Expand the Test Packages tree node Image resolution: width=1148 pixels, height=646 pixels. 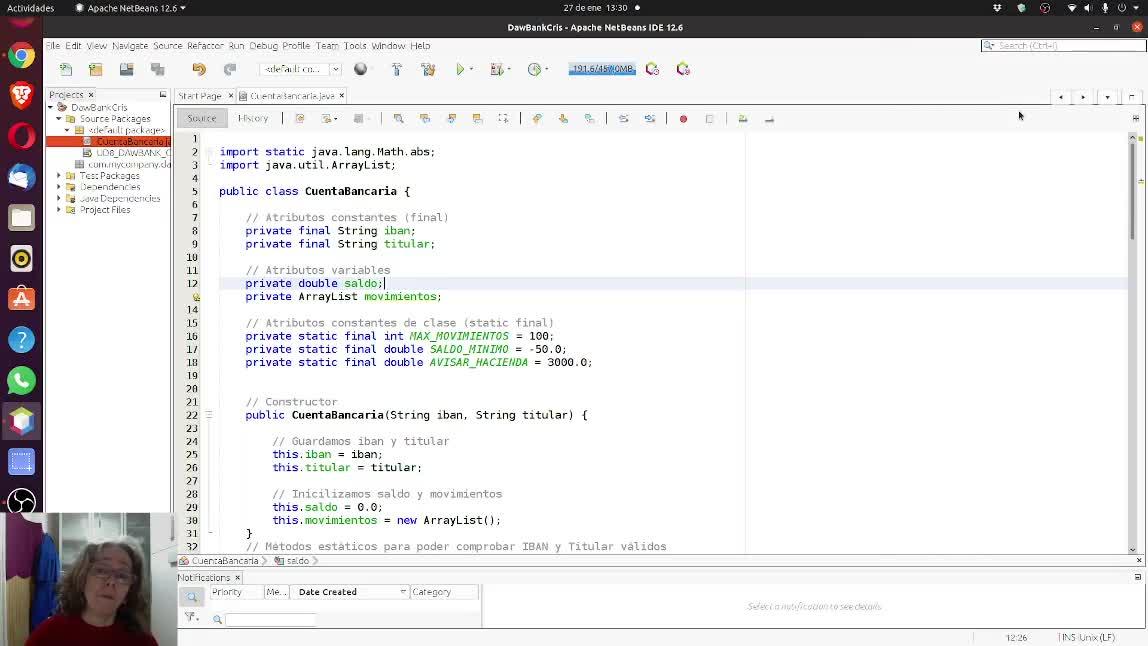[59, 176]
